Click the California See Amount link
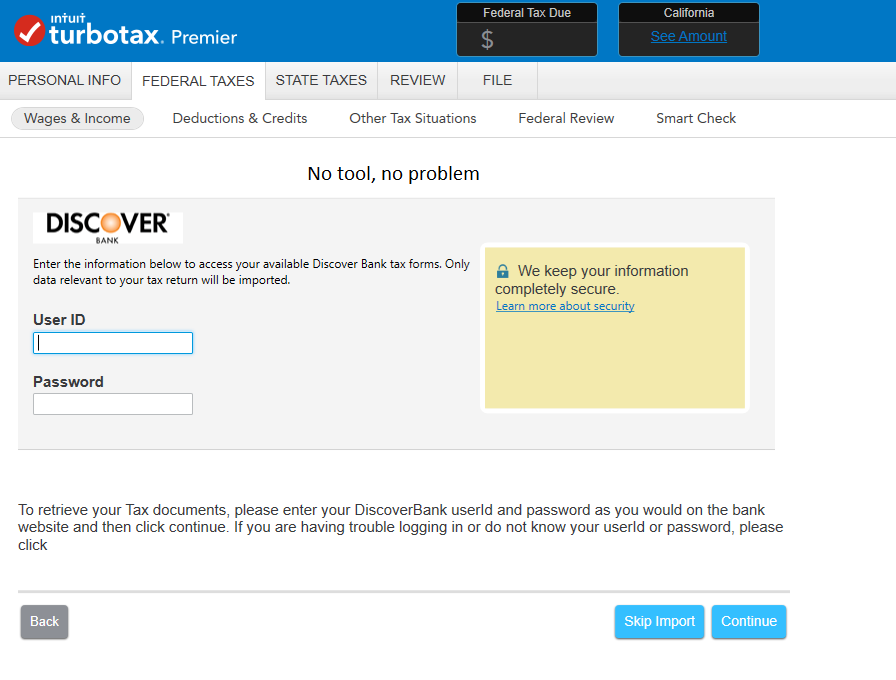Image resolution: width=896 pixels, height=680 pixels. (x=689, y=37)
